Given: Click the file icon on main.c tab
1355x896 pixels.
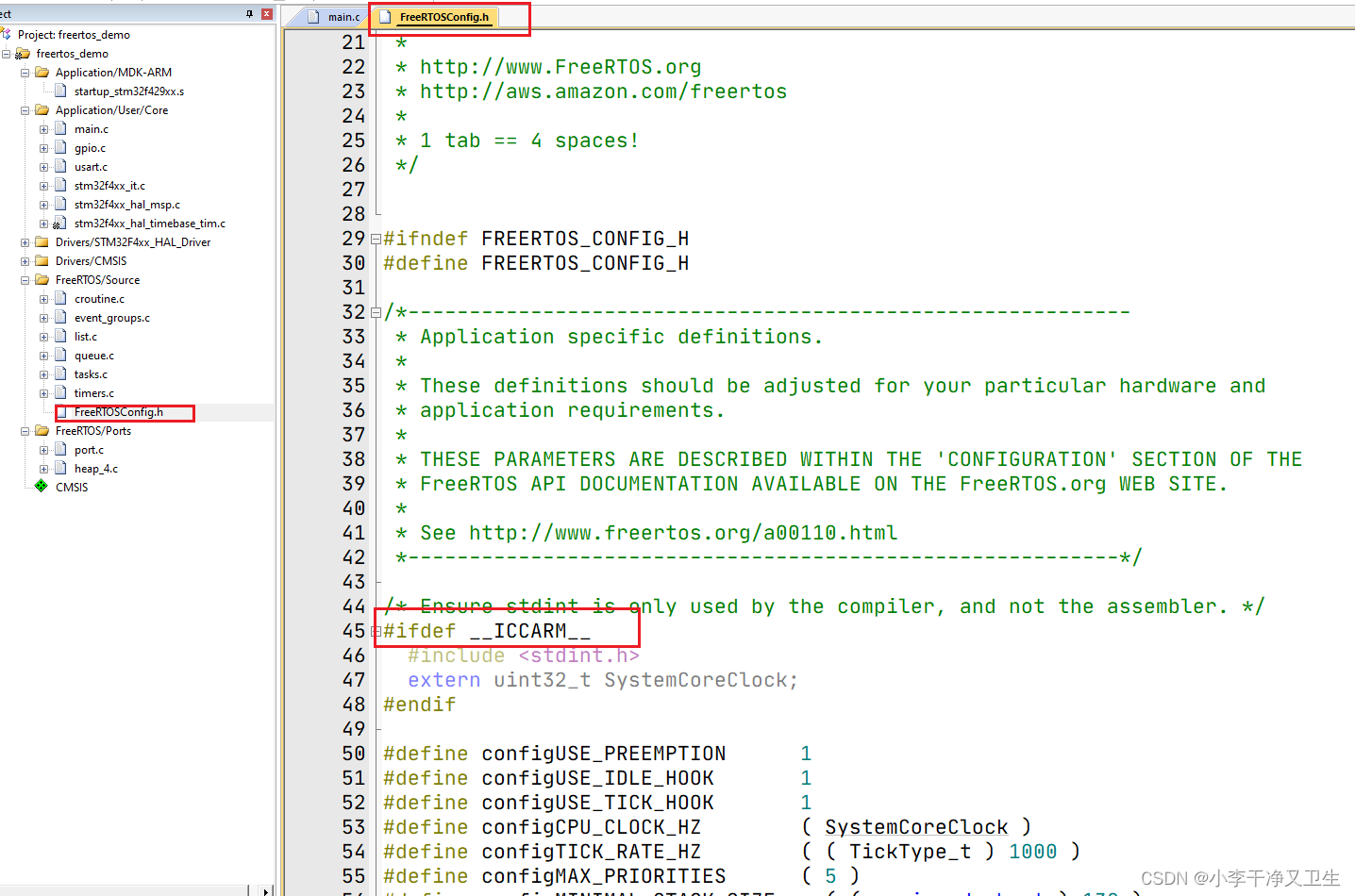Looking at the screenshot, I should click(x=314, y=17).
